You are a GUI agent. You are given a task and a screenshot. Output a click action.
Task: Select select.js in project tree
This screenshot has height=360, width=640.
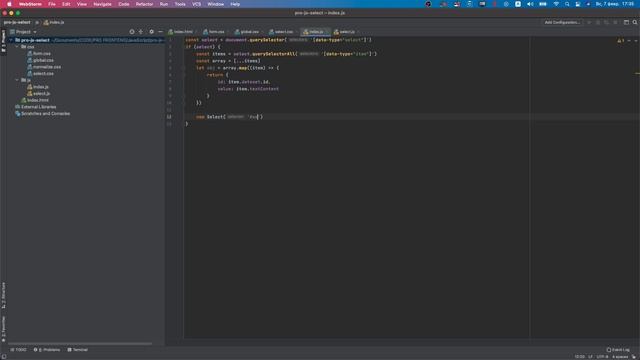[x=38, y=94]
